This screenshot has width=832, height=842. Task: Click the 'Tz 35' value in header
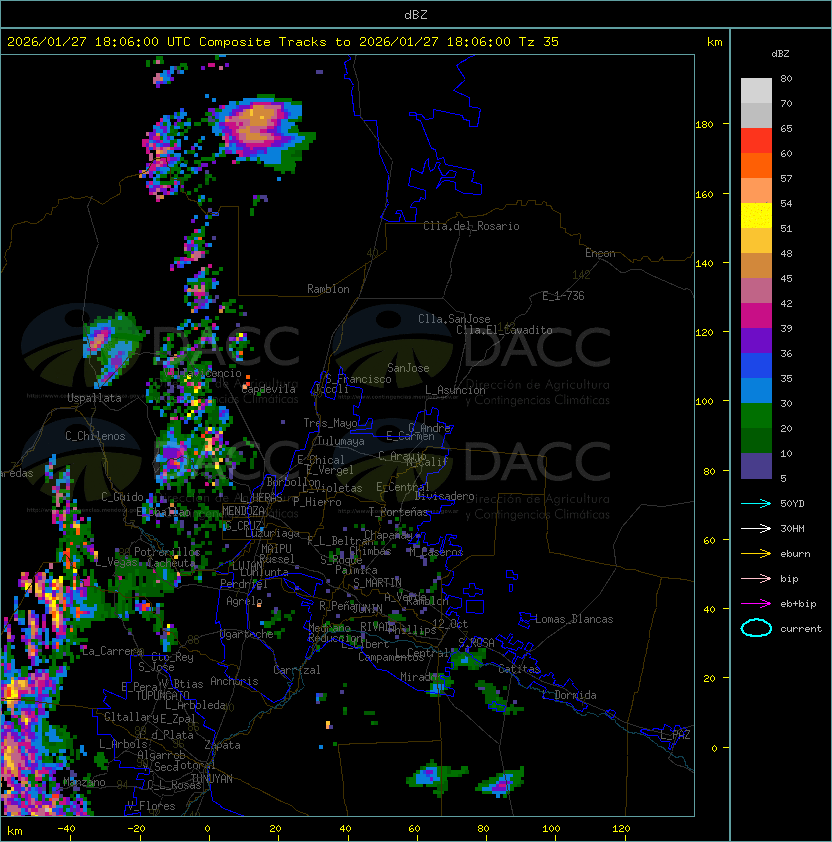(539, 42)
